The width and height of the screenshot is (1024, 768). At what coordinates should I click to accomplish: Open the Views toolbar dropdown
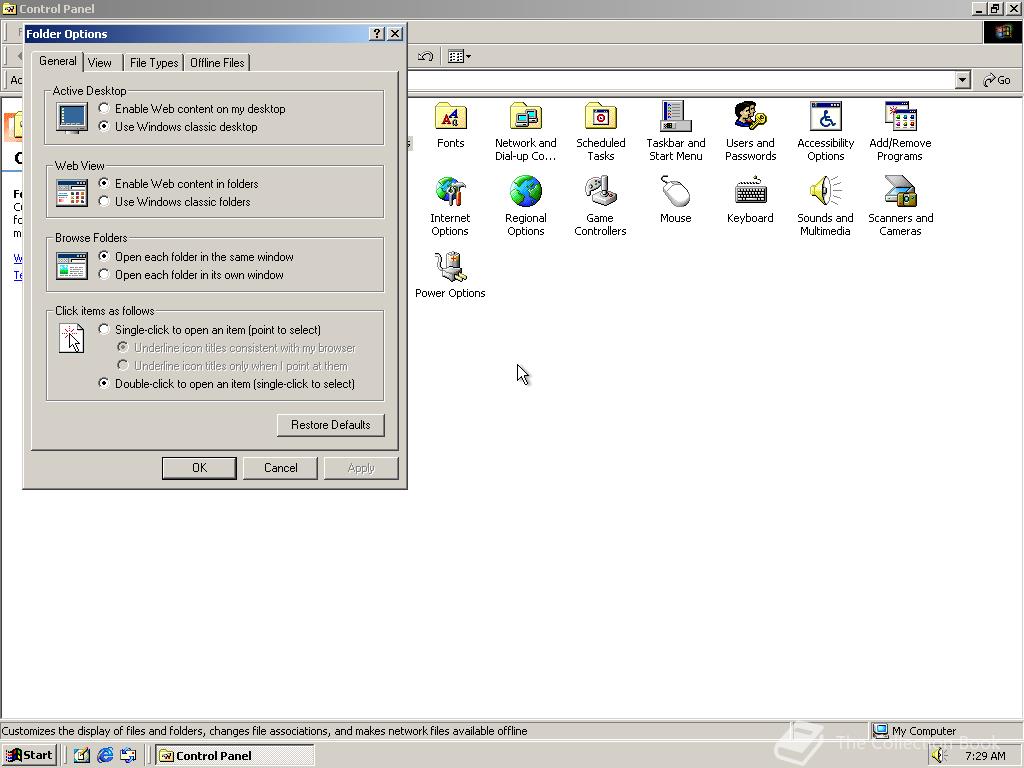(x=460, y=57)
